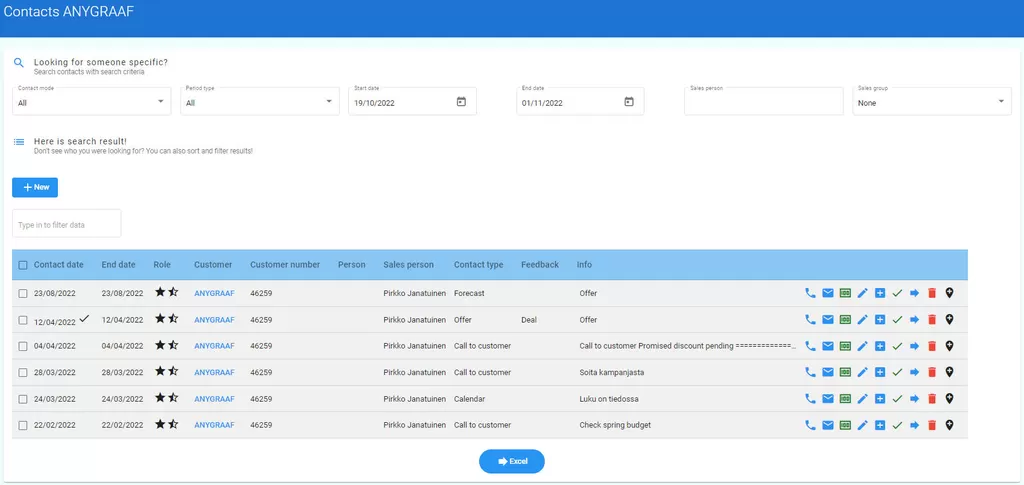Open location pin for 23/08/2022 row
Viewport: 1024px width, 485px height.
pyautogui.click(x=950, y=293)
